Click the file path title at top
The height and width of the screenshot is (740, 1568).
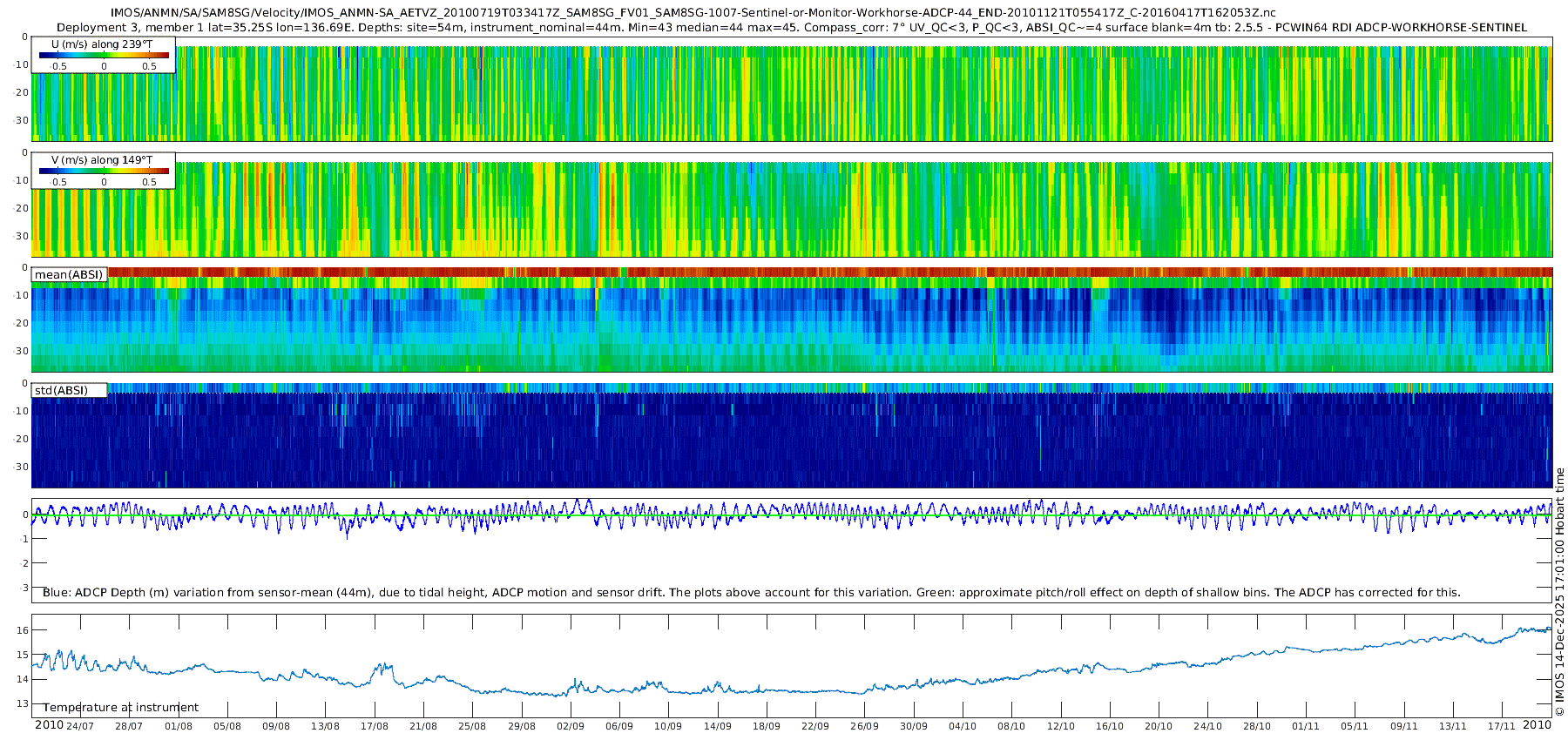click(693, 13)
